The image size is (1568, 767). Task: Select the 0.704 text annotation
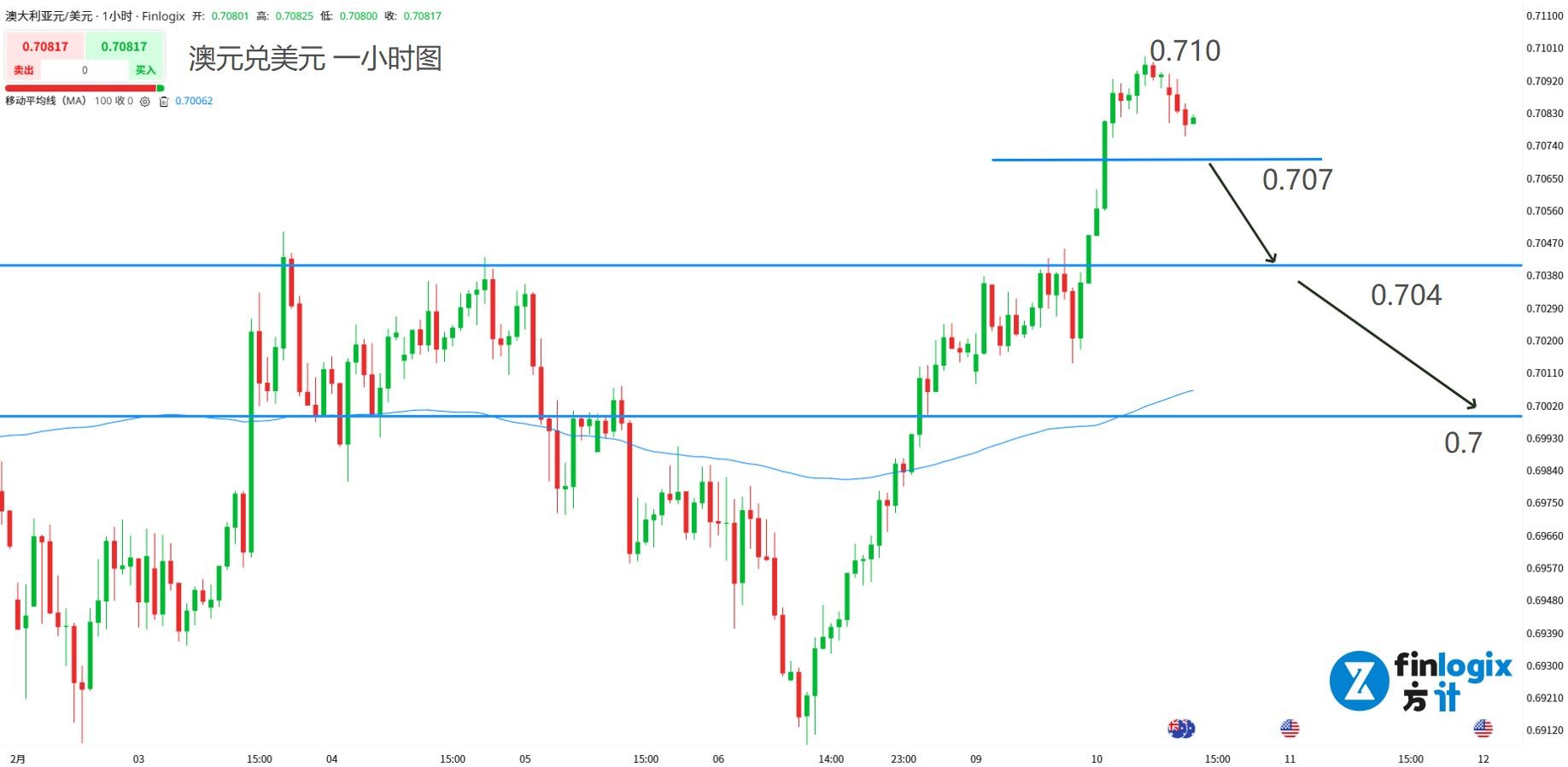(1406, 296)
